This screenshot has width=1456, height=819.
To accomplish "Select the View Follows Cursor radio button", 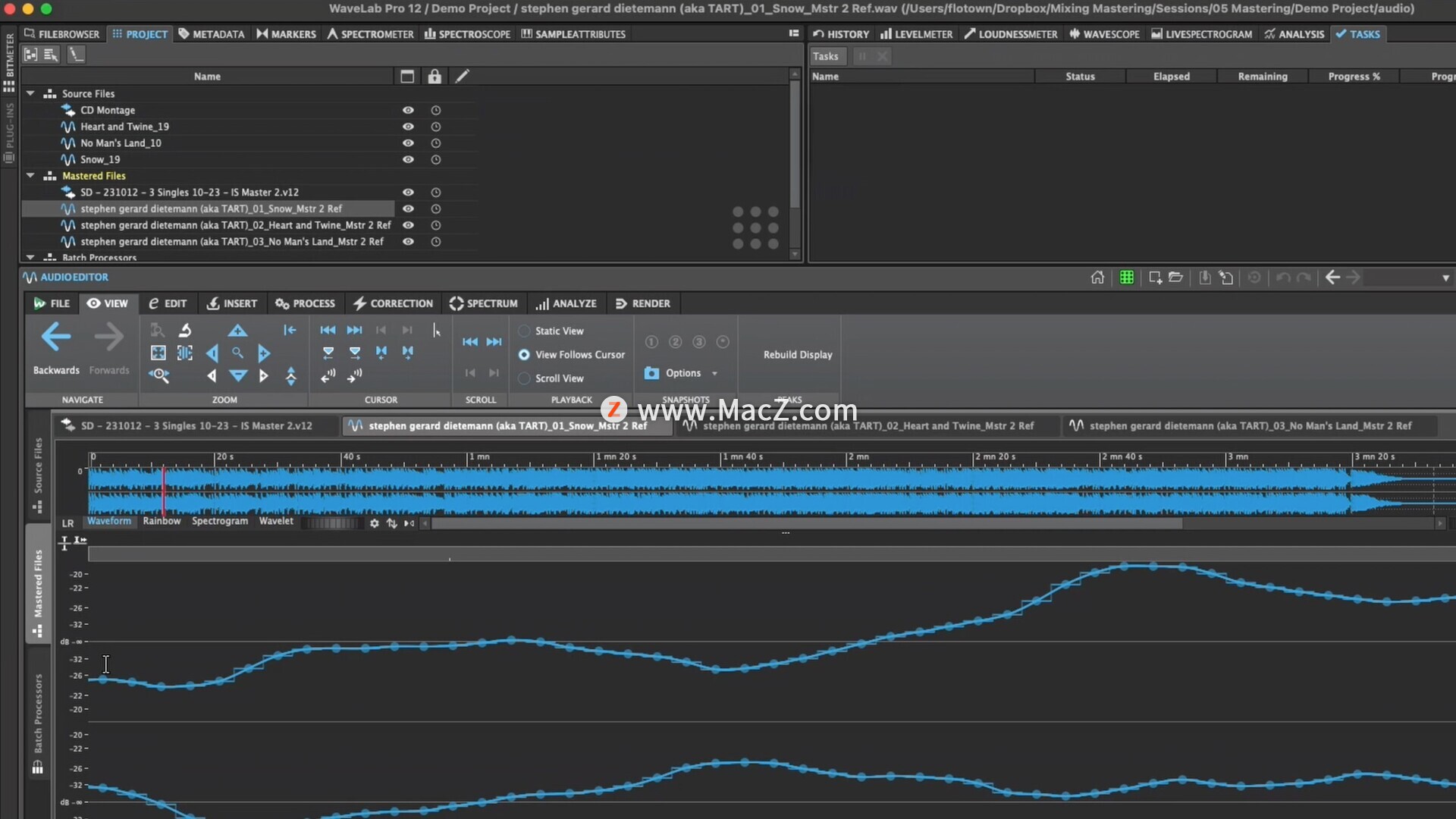I will click(524, 355).
